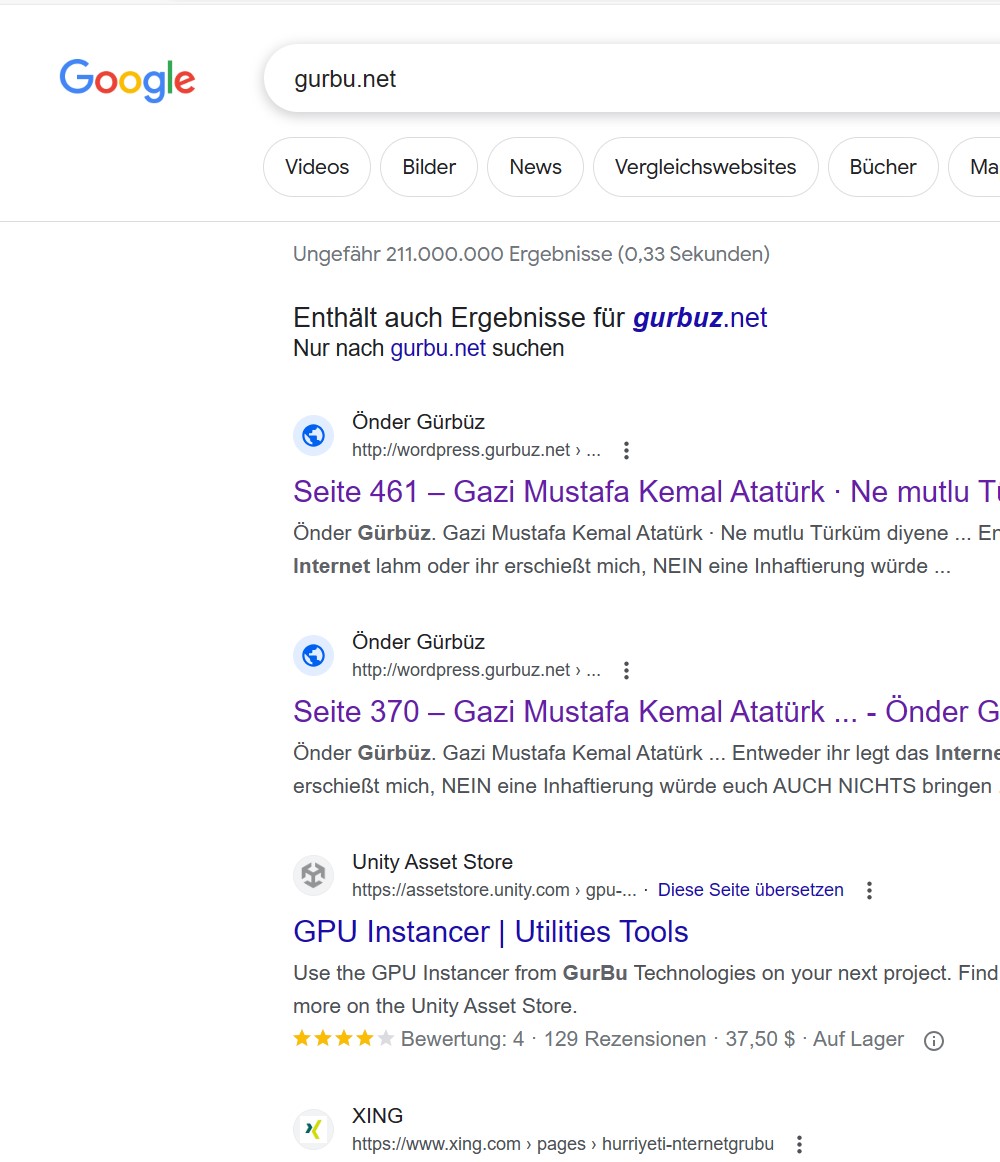
Task: Click Diese Seite übersetzen link
Action: point(750,890)
